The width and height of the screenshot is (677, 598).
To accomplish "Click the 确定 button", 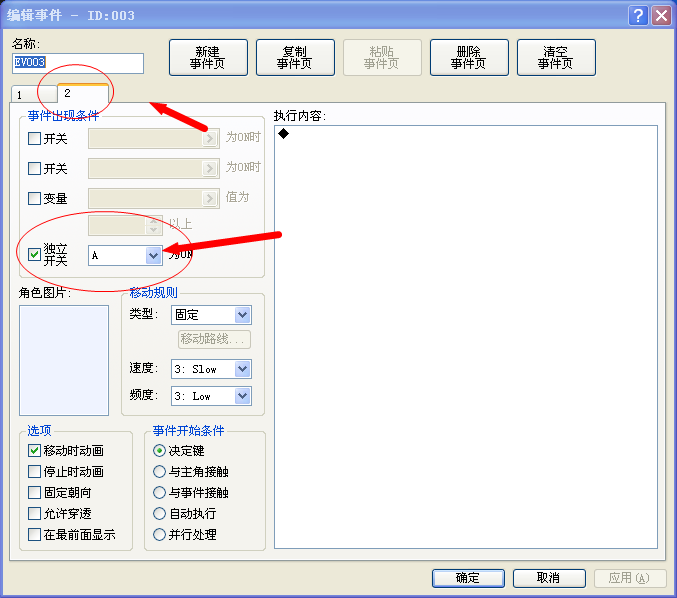I will pyautogui.click(x=468, y=578).
